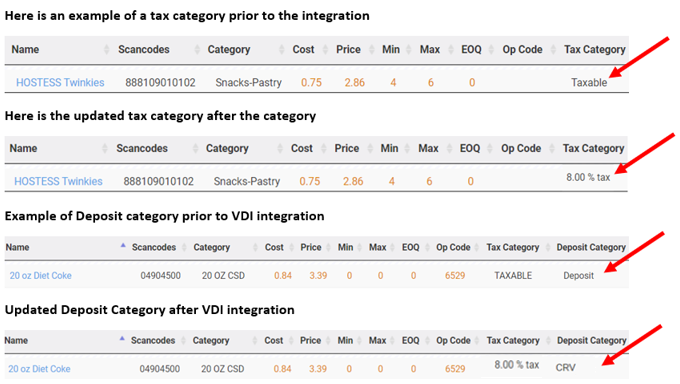680x384 pixels.
Task: Open 20 oz Diet Coke link with CRV category
Action: (x=39, y=369)
